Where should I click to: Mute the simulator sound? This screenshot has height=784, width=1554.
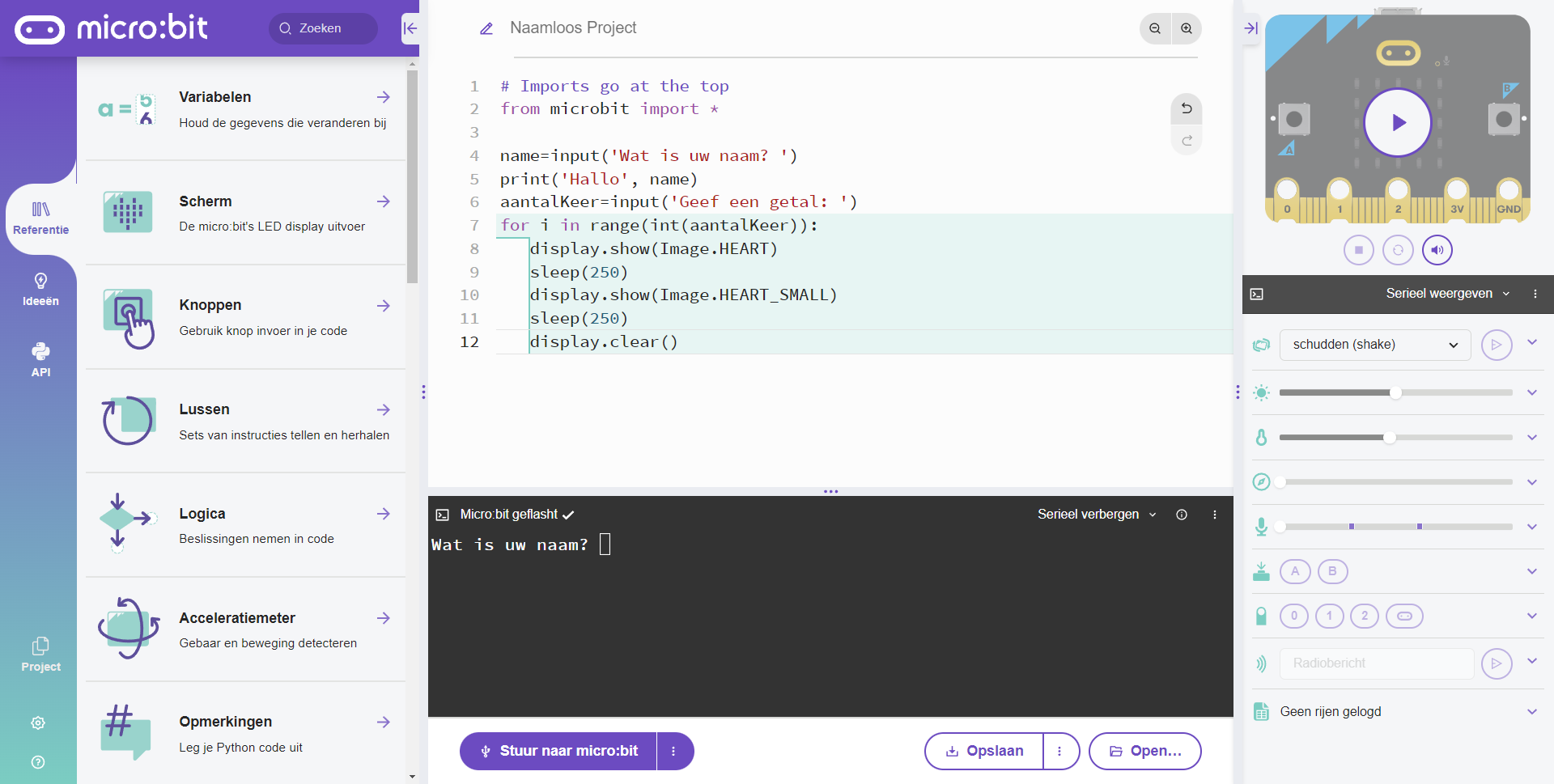(x=1437, y=250)
